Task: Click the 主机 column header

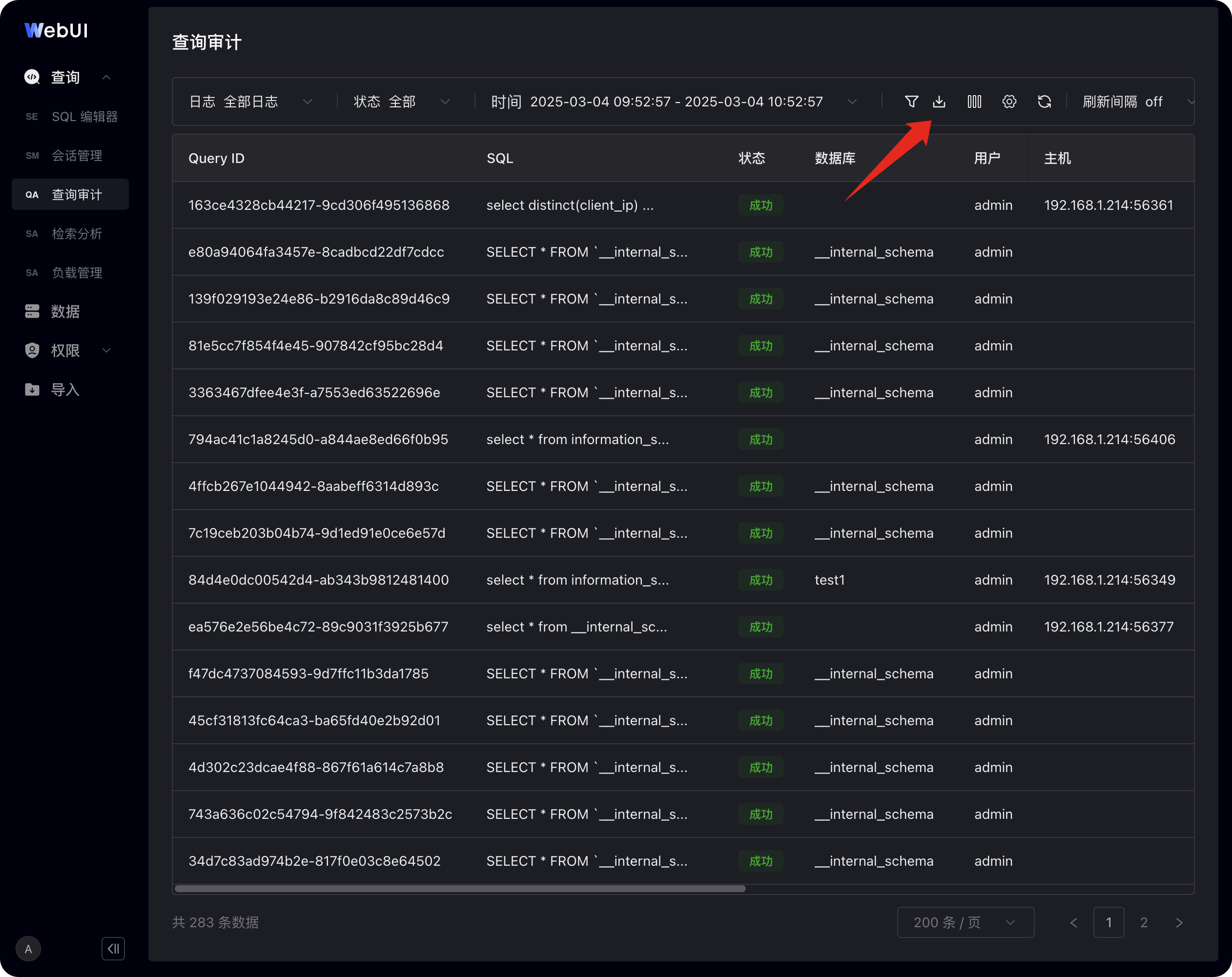Action: [1057, 158]
